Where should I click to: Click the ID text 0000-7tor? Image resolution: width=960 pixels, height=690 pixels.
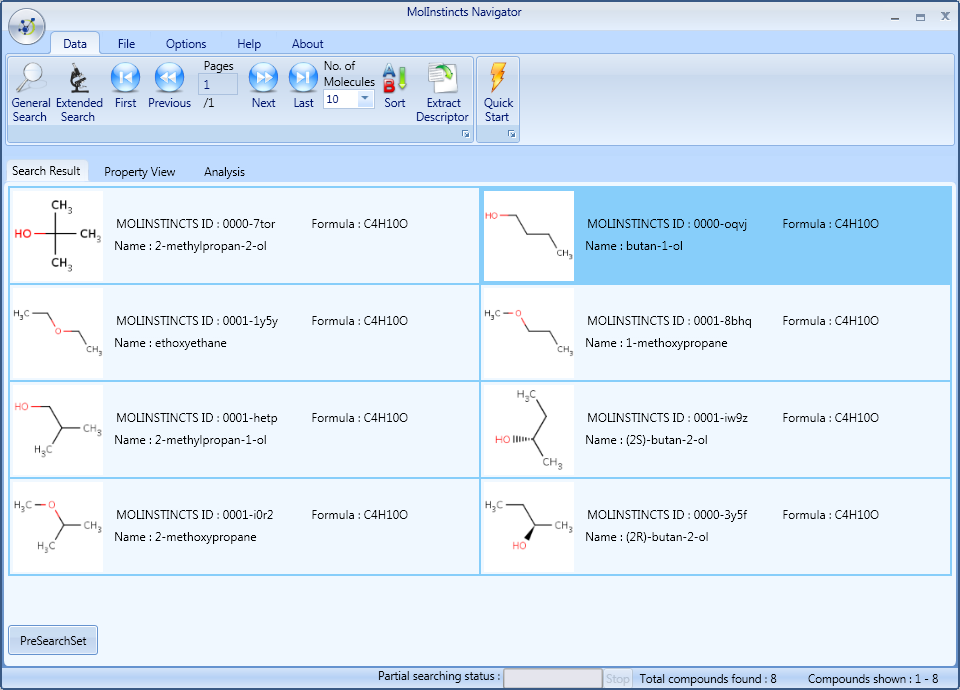click(x=249, y=223)
